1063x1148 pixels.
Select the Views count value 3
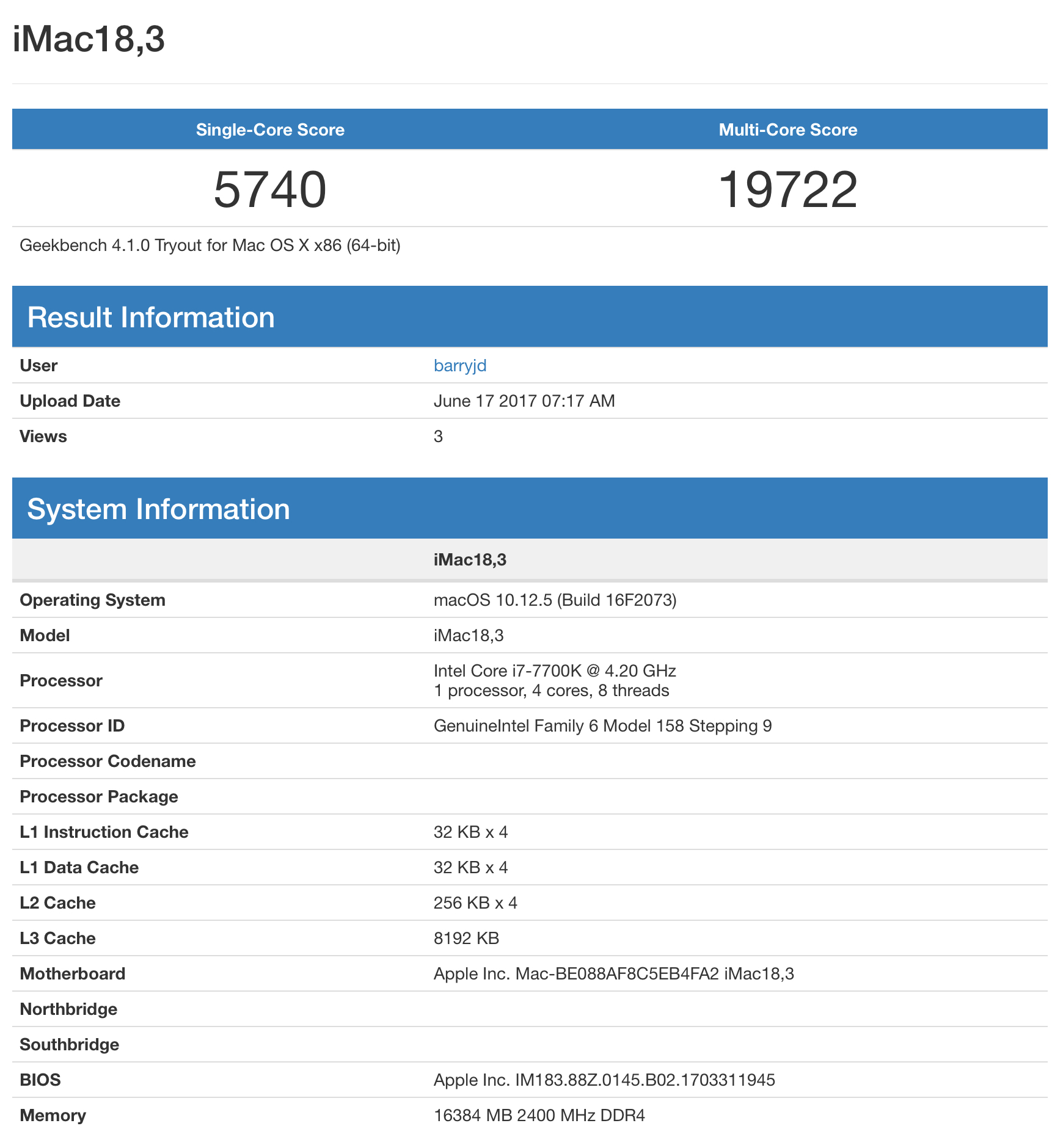click(x=438, y=436)
